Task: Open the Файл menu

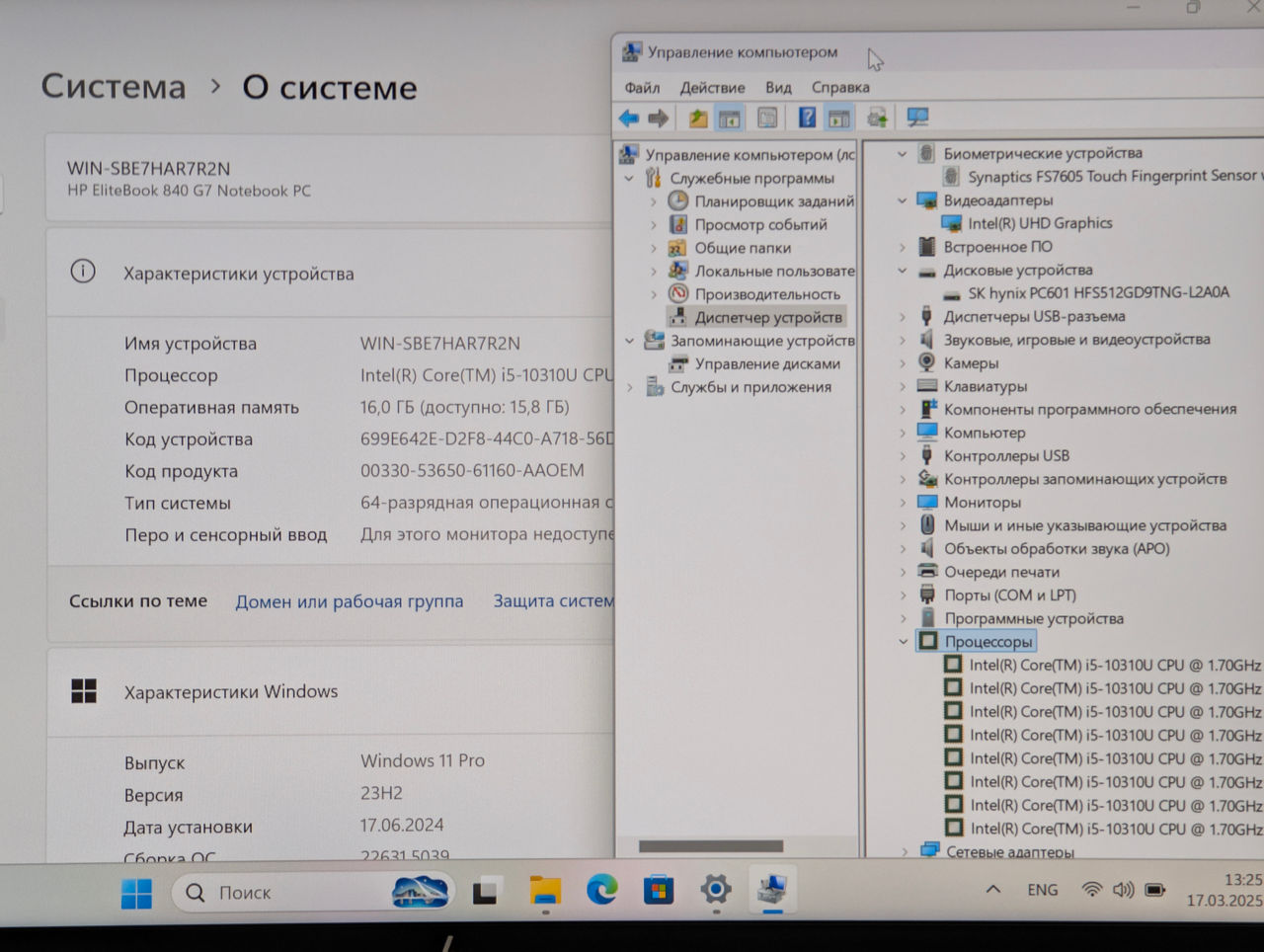Action: point(642,88)
